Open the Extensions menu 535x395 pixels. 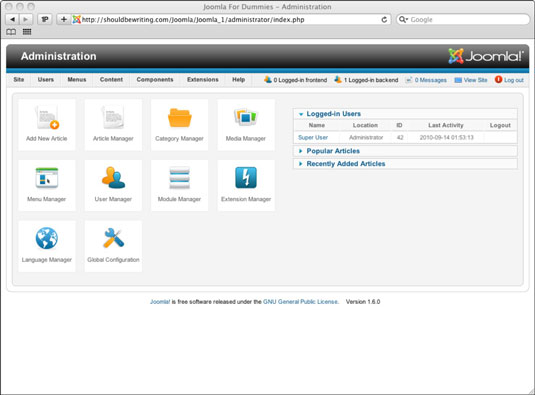pyautogui.click(x=203, y=79)
